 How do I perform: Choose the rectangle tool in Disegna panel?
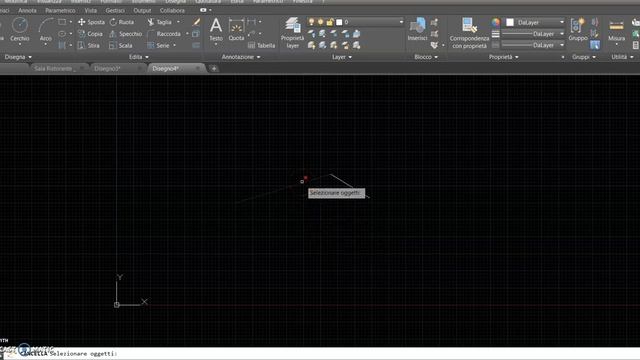coord(62,22)
